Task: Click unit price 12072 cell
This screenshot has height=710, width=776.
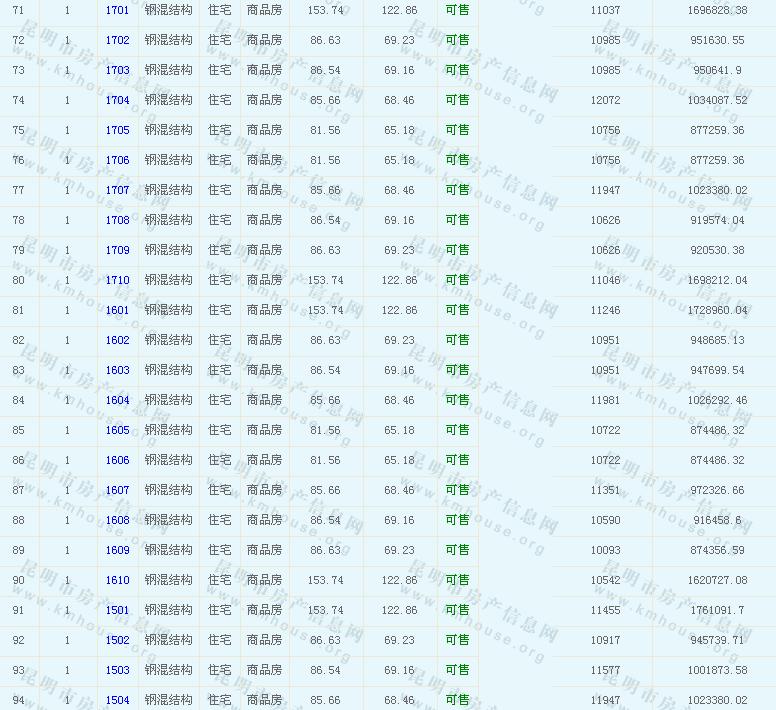Action: pyautogui.click(x=605, y=100)
